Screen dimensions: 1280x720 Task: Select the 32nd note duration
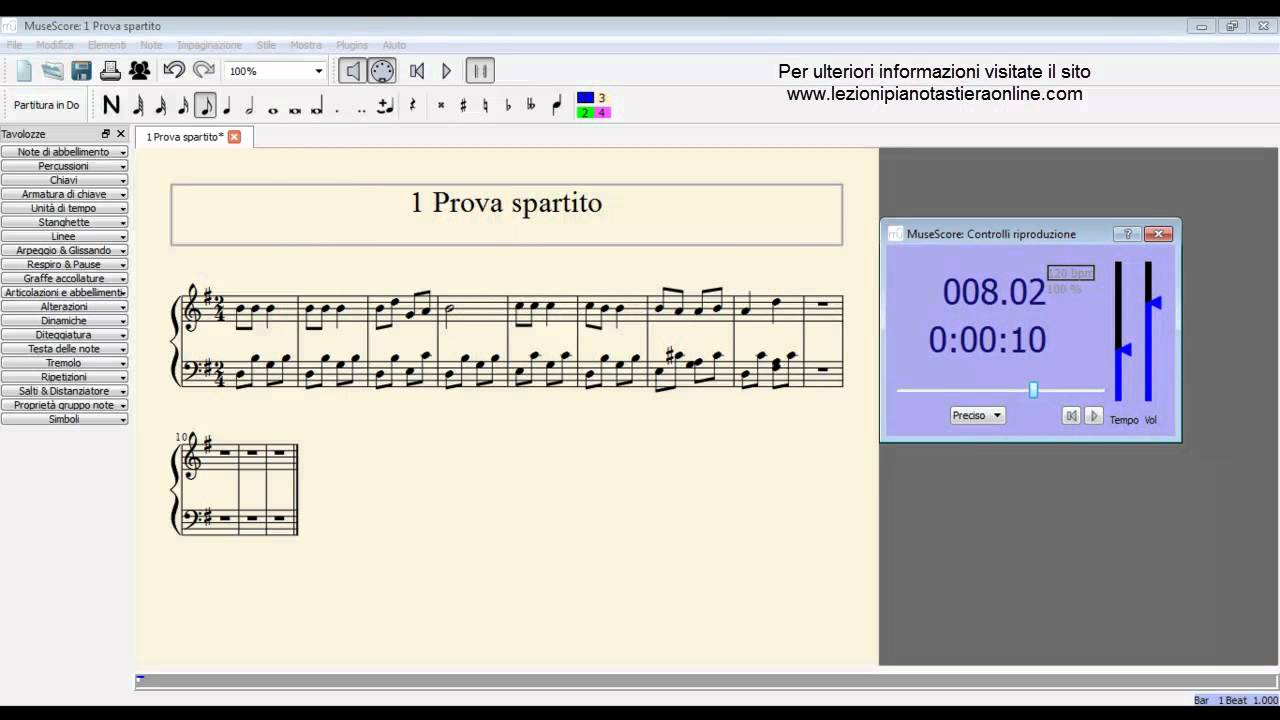[x=160, y=105]
